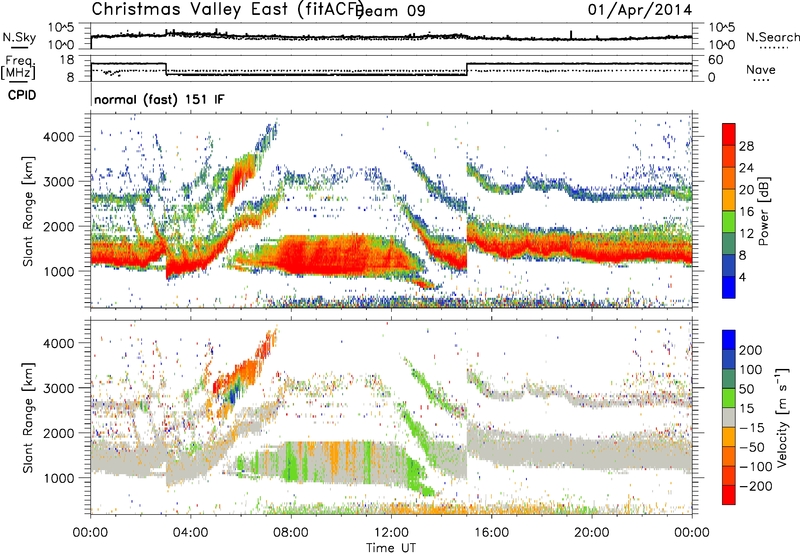Viewport: 800px width, 554px height.
Task: Click the 'N.Sky' legend label
Action: (19, 37)
